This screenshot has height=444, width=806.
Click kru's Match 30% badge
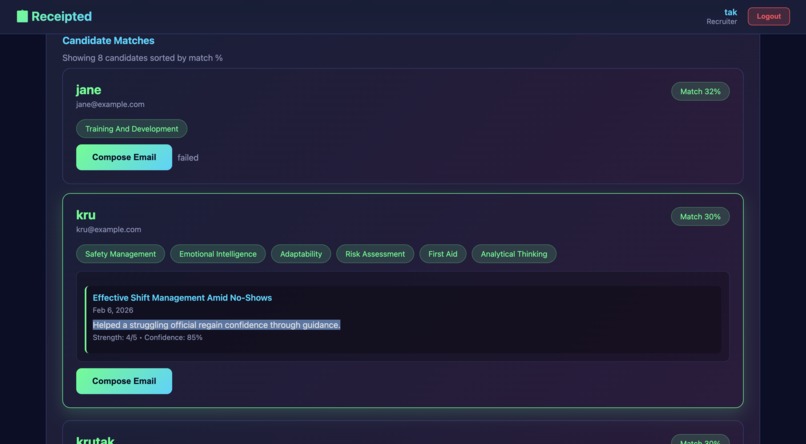coord(700,217)
